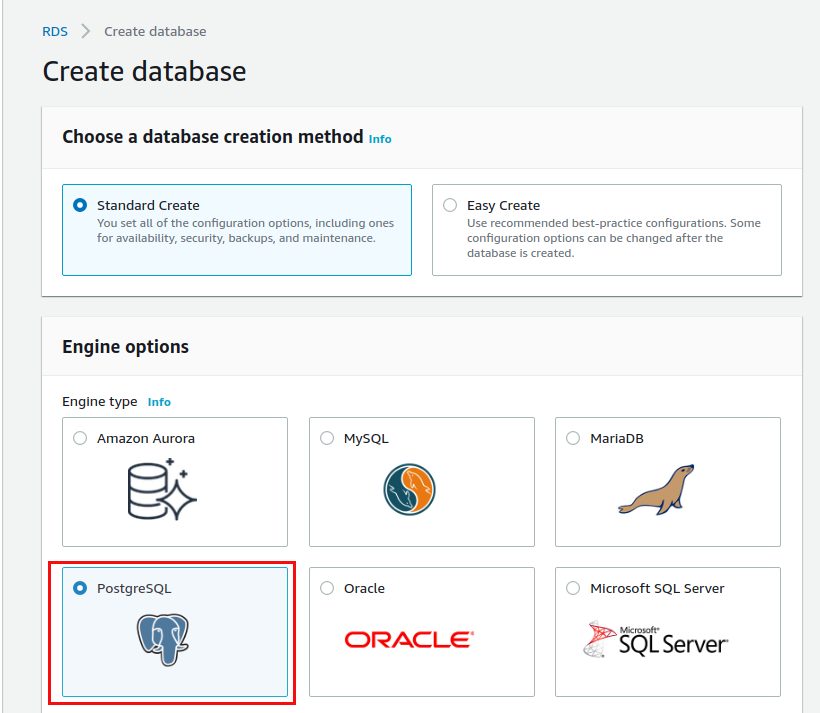Click the MySQL dolphin logo
Image resolution: width=820 pixels, height=713 pixels.
click(409, 489)
